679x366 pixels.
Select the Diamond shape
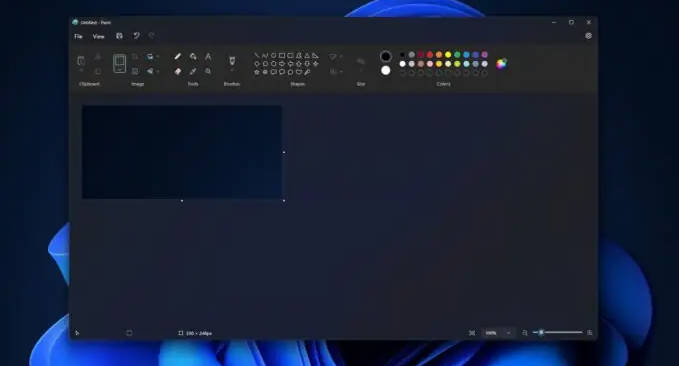[x=257, y=64]
